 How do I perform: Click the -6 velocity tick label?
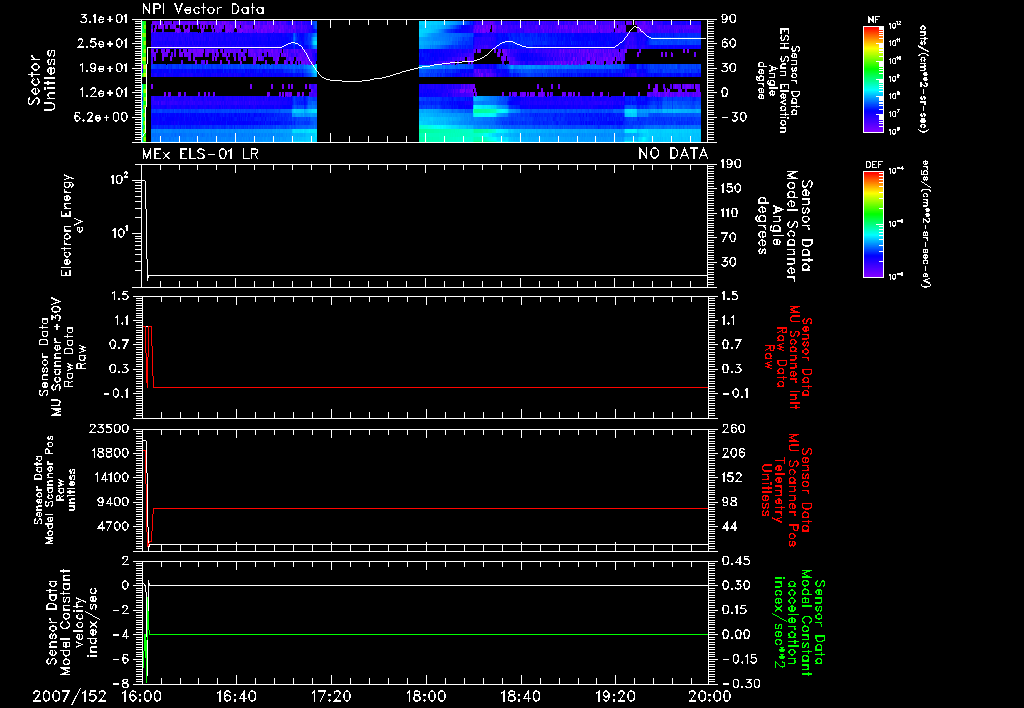(x=121, y=659)
